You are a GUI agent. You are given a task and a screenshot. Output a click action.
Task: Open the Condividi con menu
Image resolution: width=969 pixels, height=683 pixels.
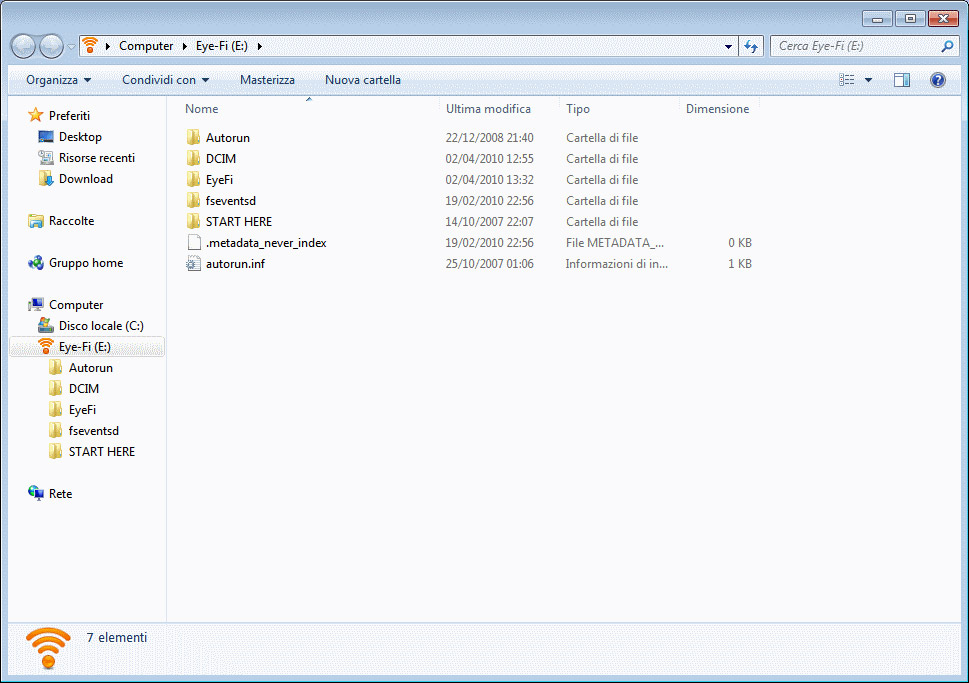[165, 80]
